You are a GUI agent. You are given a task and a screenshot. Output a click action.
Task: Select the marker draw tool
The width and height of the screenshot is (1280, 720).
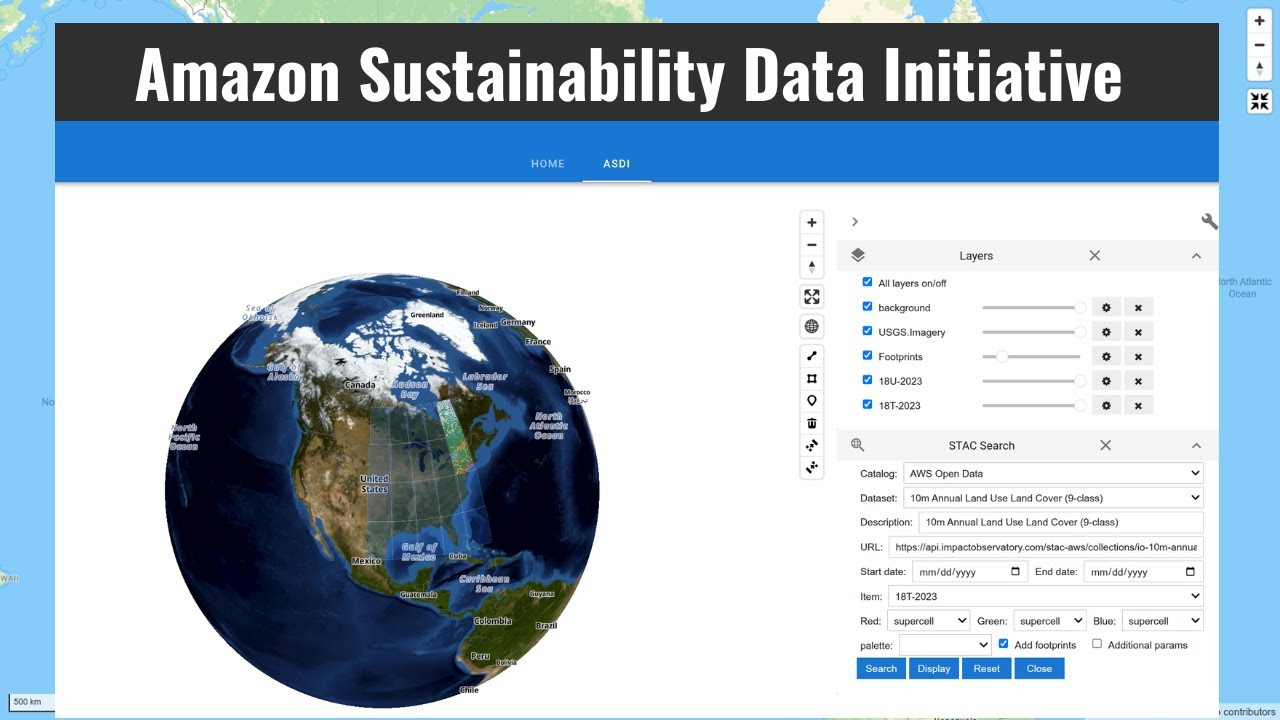tap(812, 400)
